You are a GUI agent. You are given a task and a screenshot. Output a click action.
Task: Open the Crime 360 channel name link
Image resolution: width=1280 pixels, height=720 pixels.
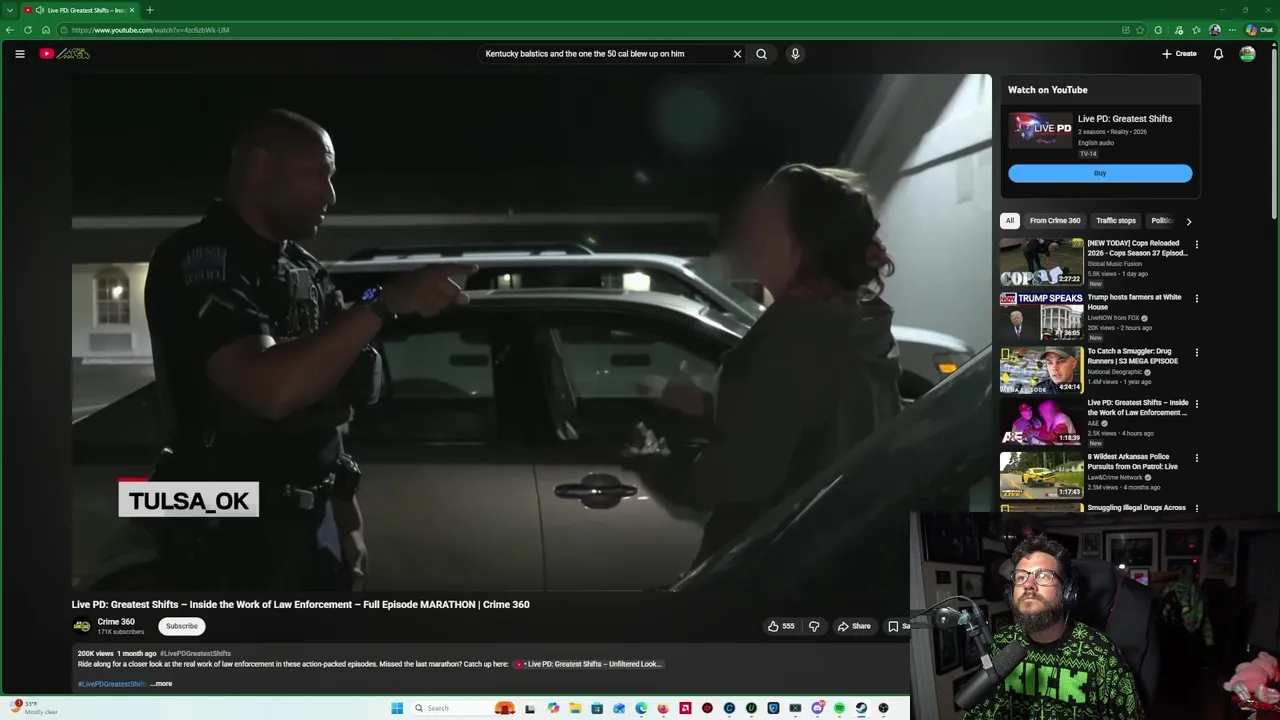point(116,622)
